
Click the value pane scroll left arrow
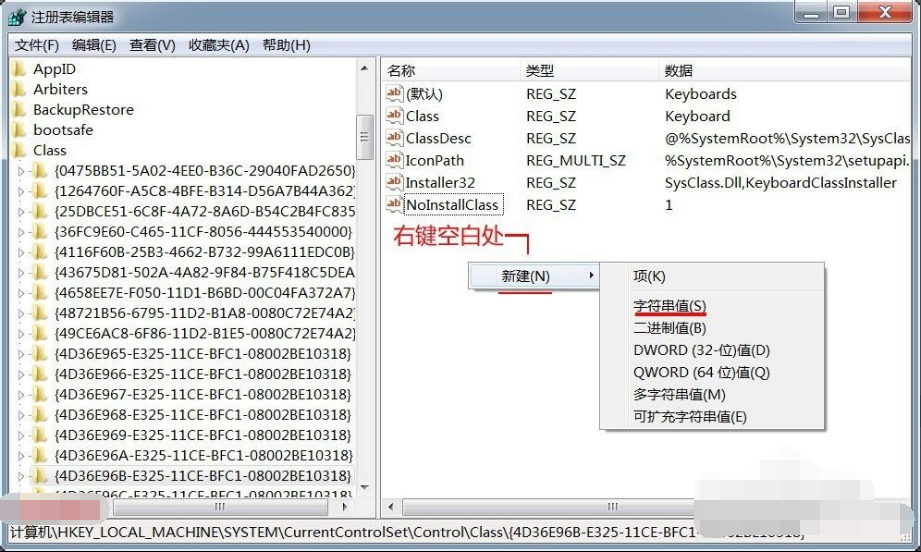coord(391,507)
